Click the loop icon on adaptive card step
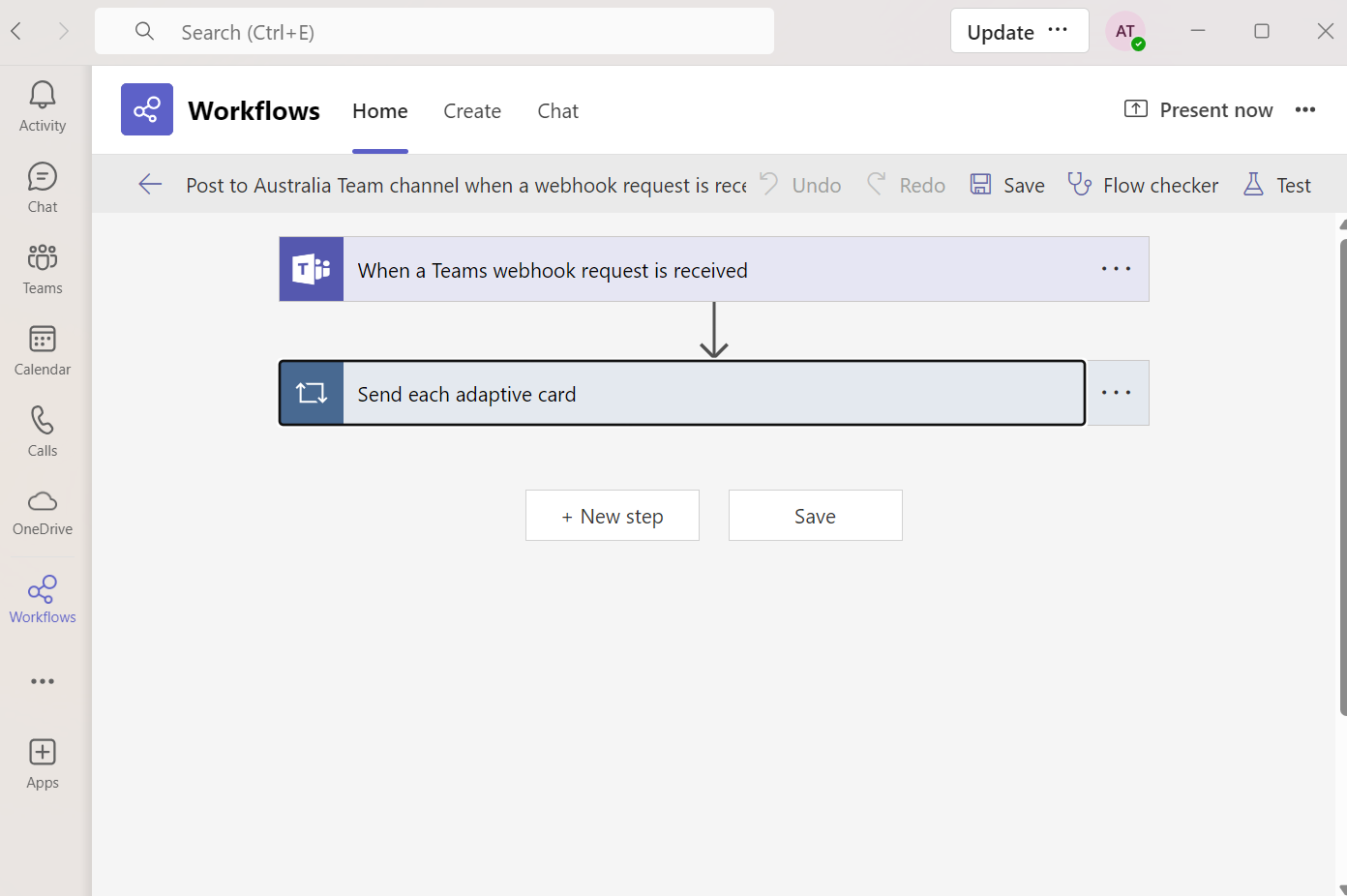This screenshot has height=896, width=1347. [312, 393]
